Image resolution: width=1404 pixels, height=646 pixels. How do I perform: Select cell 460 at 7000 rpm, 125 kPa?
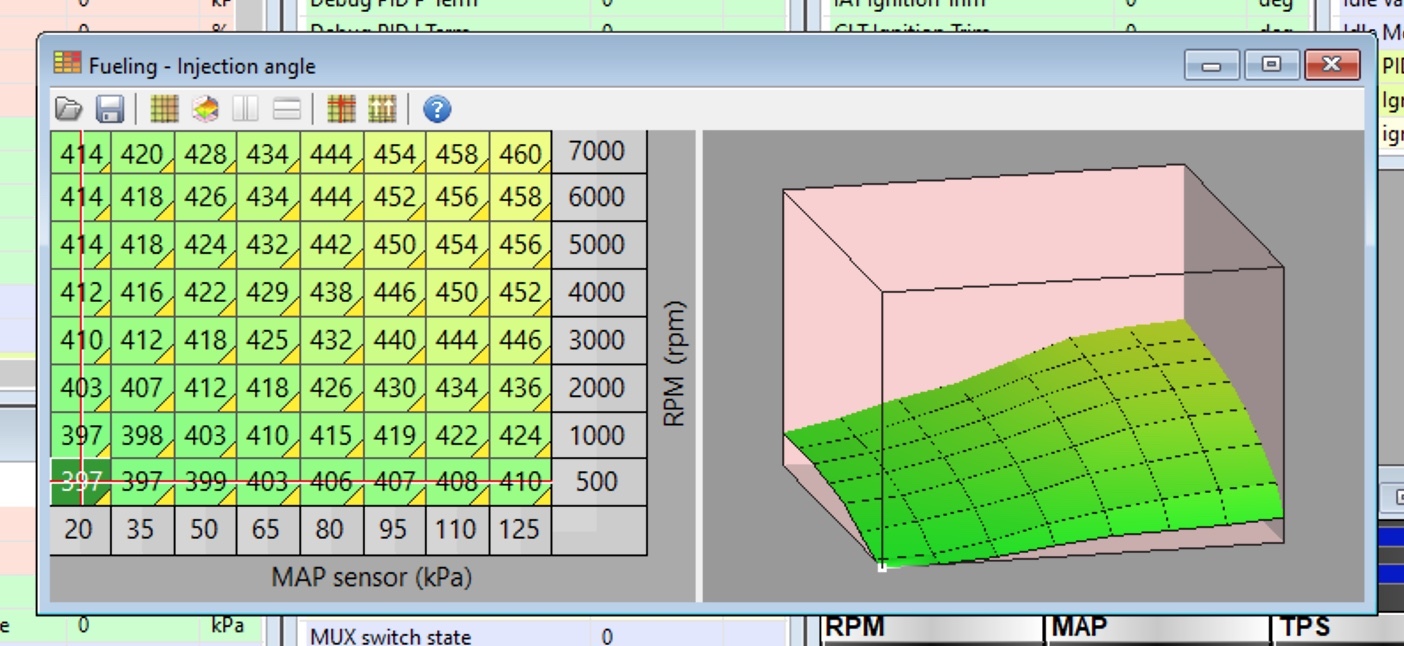520,153
